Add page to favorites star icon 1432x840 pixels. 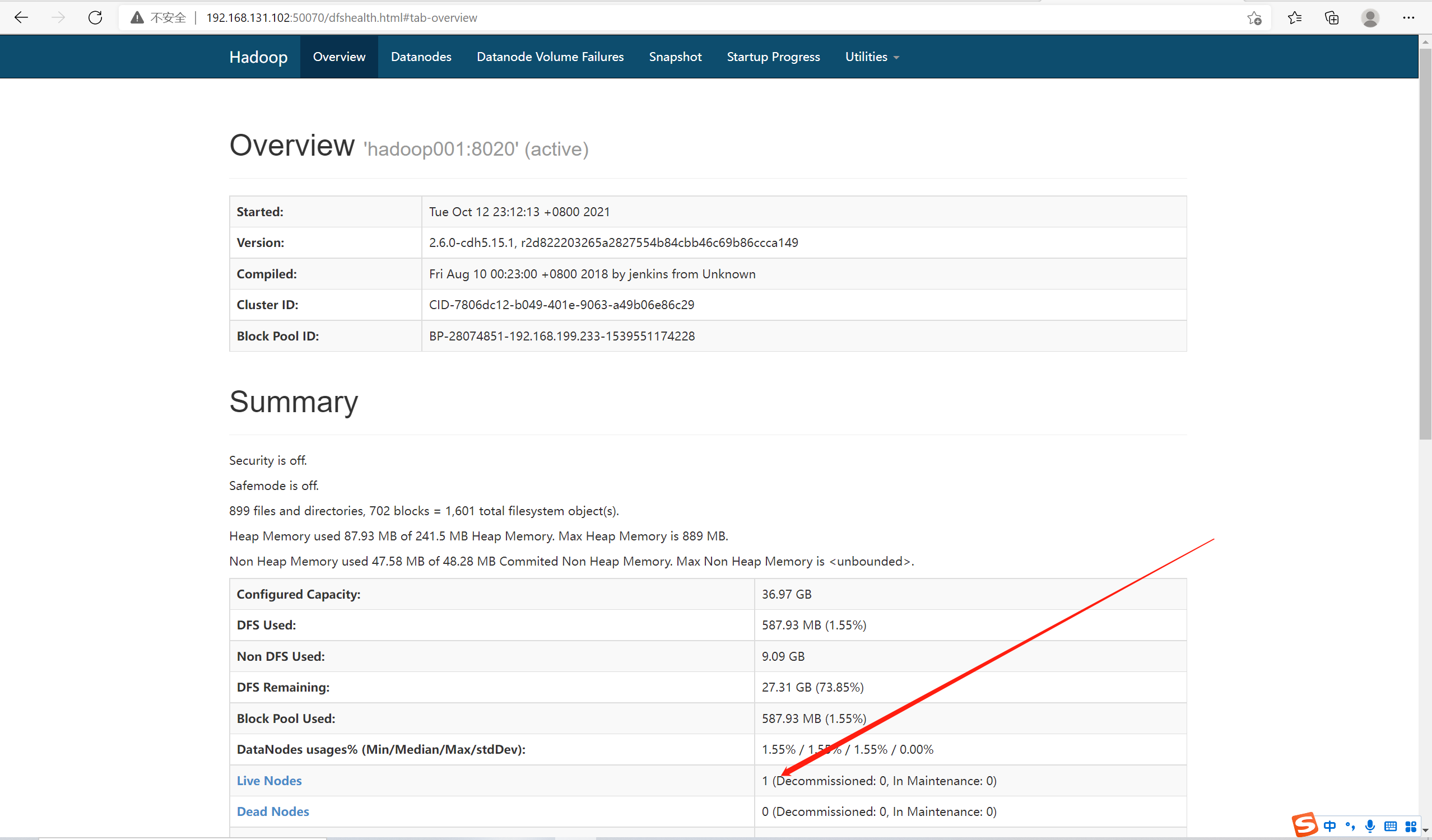point(1255,18)
